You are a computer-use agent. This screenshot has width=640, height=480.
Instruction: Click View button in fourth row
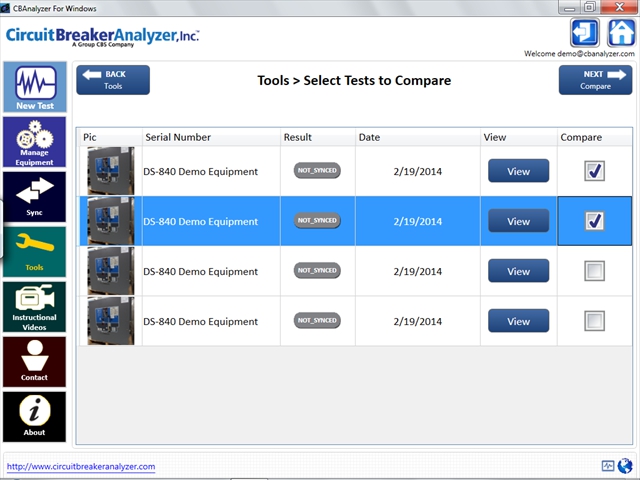point(518,321)
